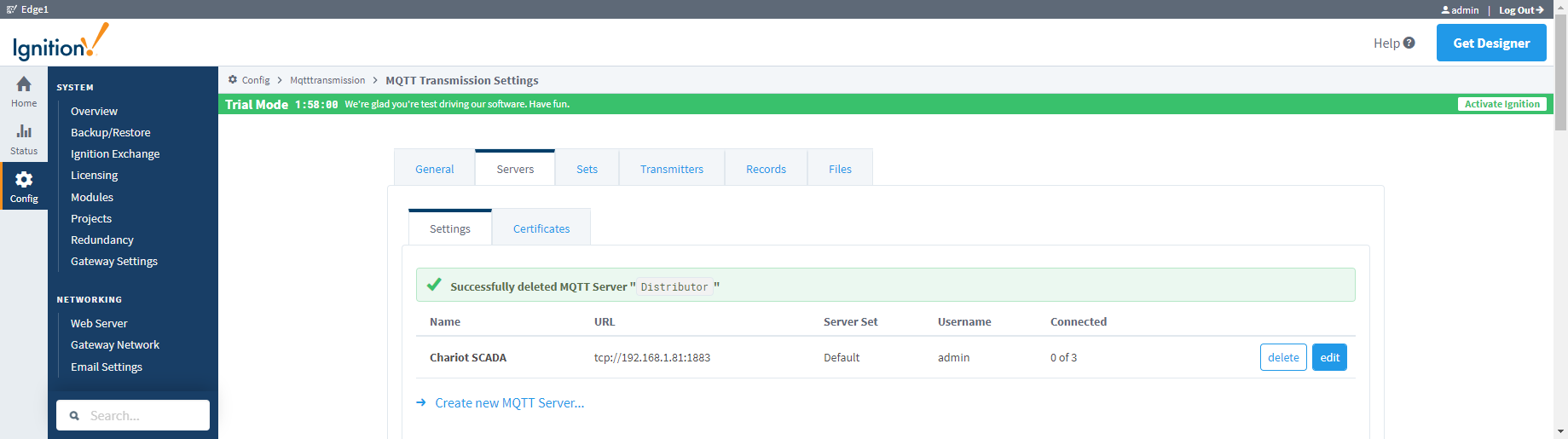Open the Status sidebar icon
1568x439 pixels.
coord(24,131)
